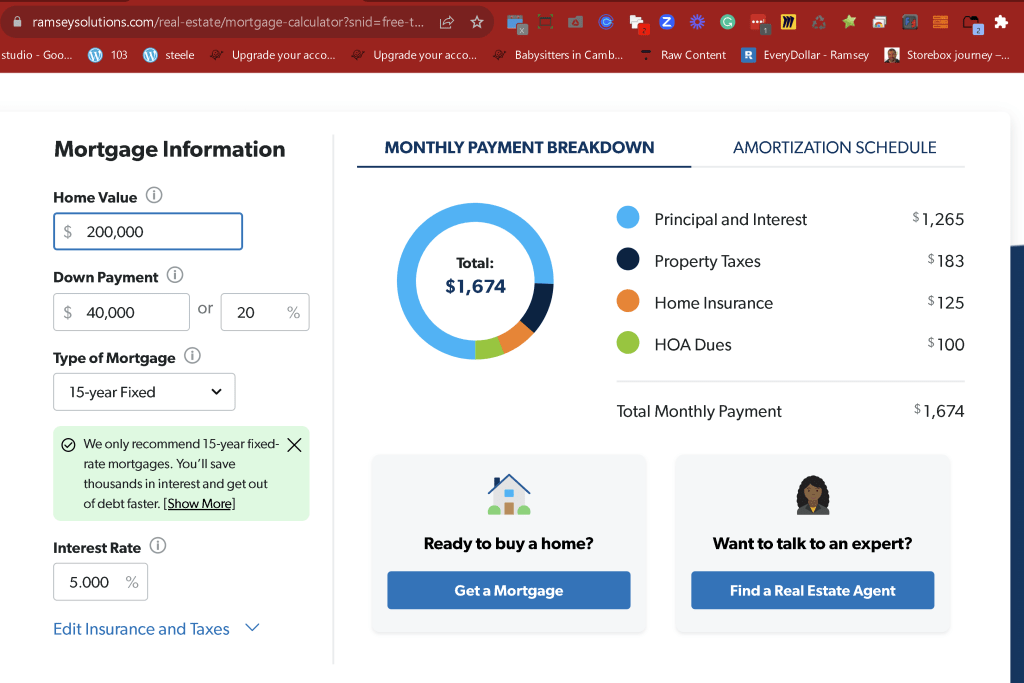Click the share page icon in address bar
This screenshot has width=1024, height=683.
pyautogui.click(x=447, y=22)
